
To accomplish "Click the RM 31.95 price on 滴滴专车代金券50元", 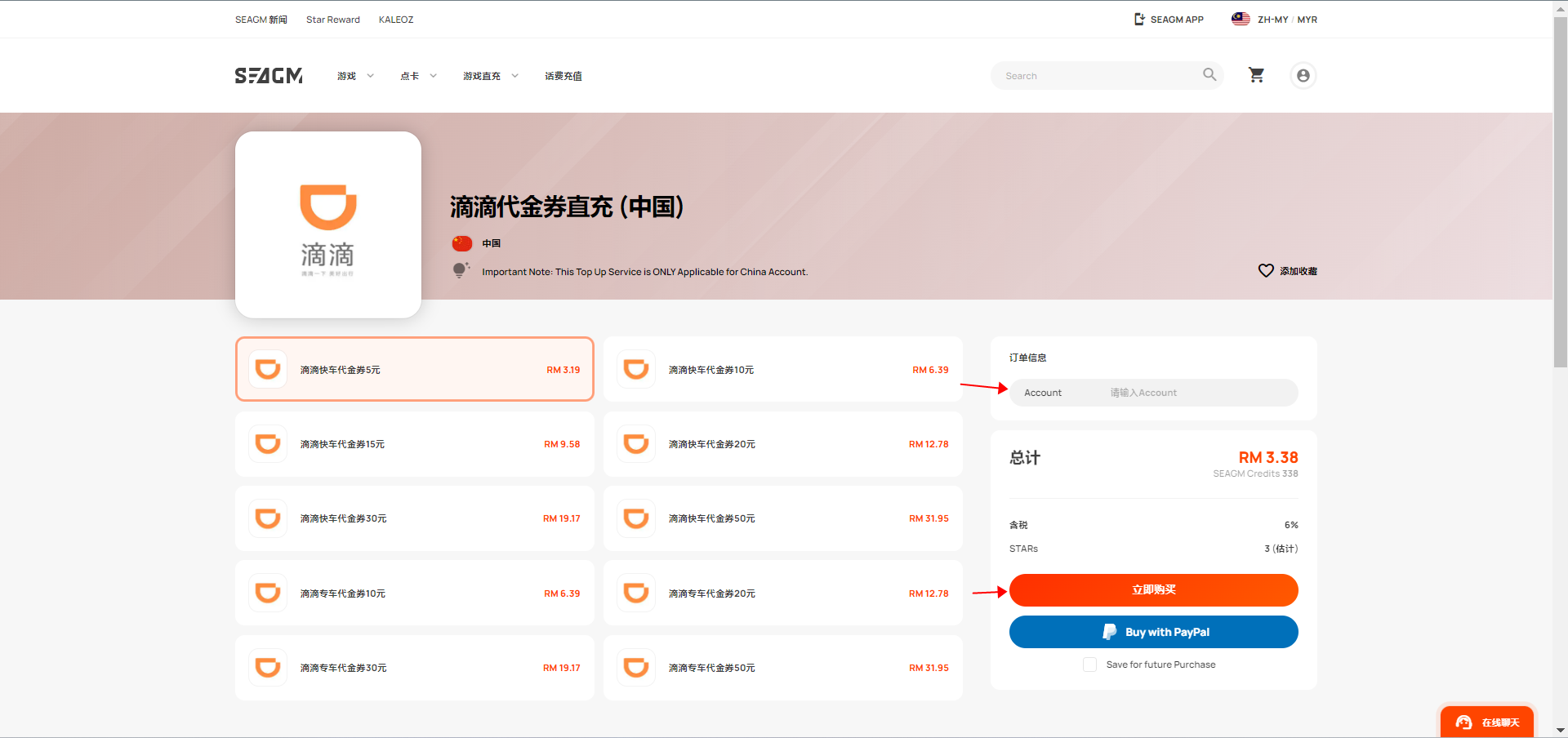I will tap(929, 668).
